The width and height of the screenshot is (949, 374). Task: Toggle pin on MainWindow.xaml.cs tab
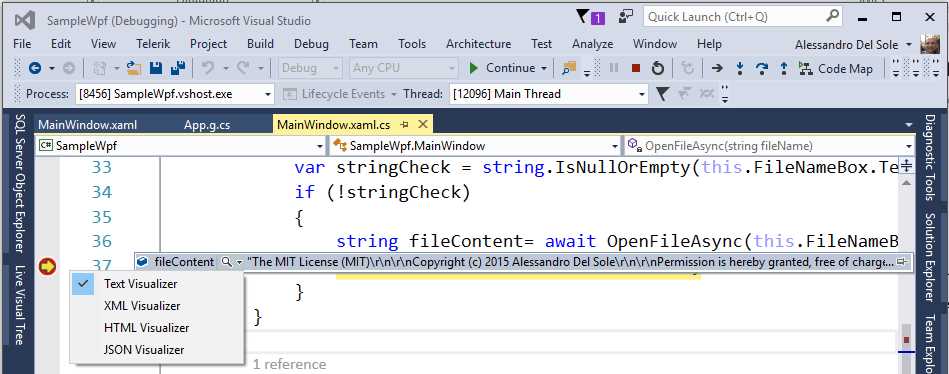tap(404, 125)
